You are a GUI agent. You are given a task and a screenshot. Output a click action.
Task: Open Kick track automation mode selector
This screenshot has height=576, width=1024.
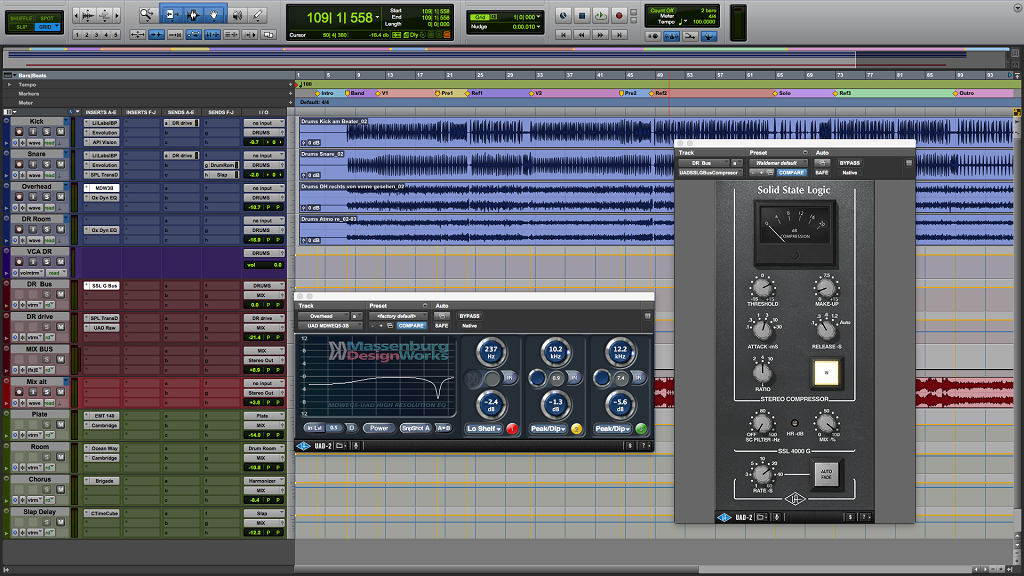click(50, 142)
